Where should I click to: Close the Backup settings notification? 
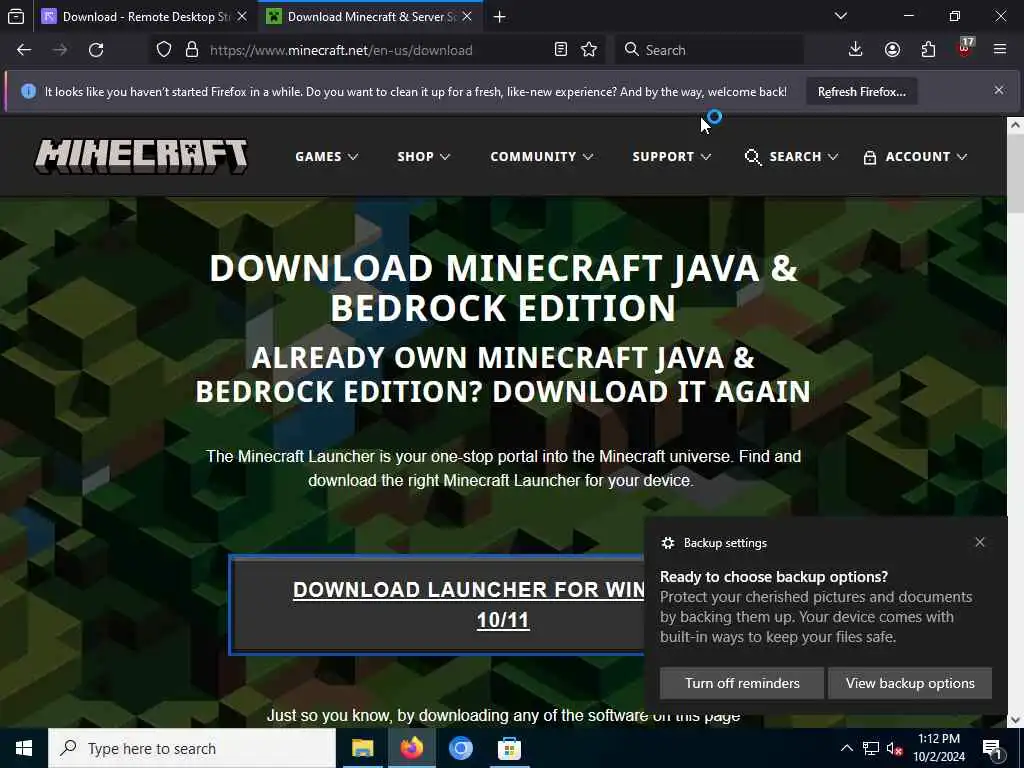980,542
